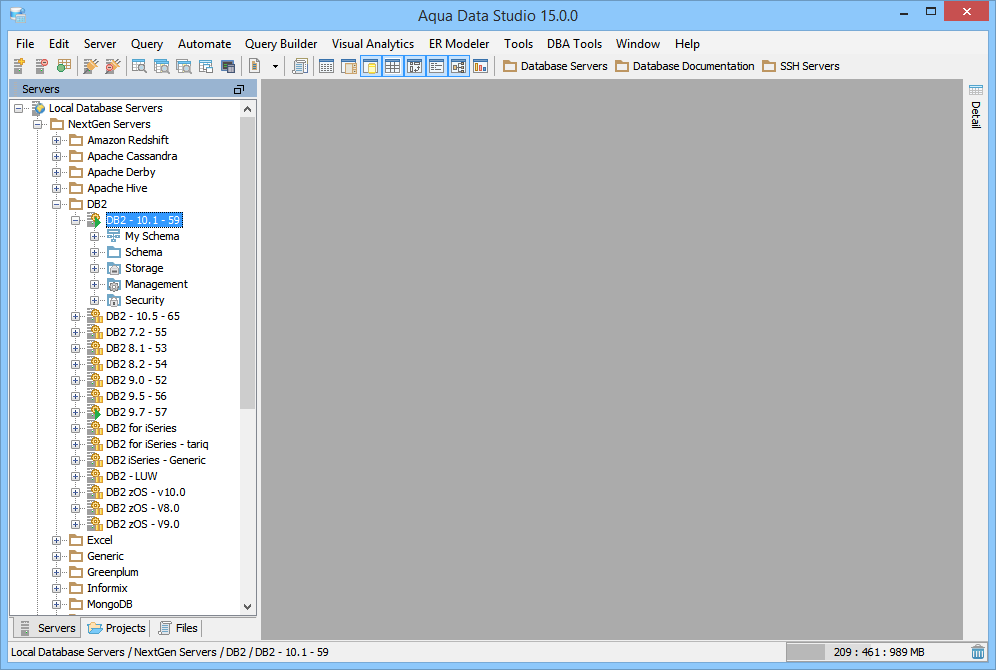Expand the My Schema node
This screenshot has width=996, height=670.
pyautogui.click(x=95, y=236)
